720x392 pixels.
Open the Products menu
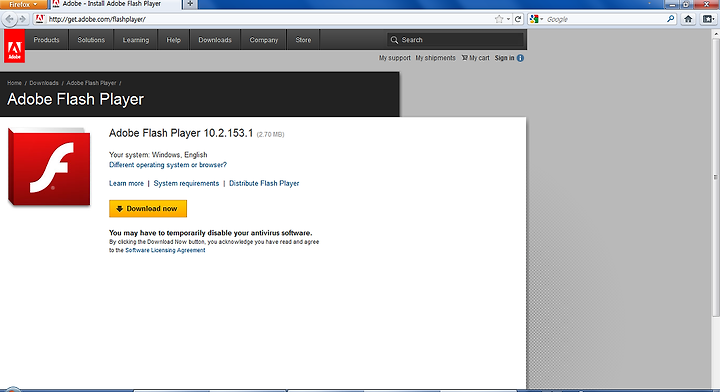[x=46, y=40]
